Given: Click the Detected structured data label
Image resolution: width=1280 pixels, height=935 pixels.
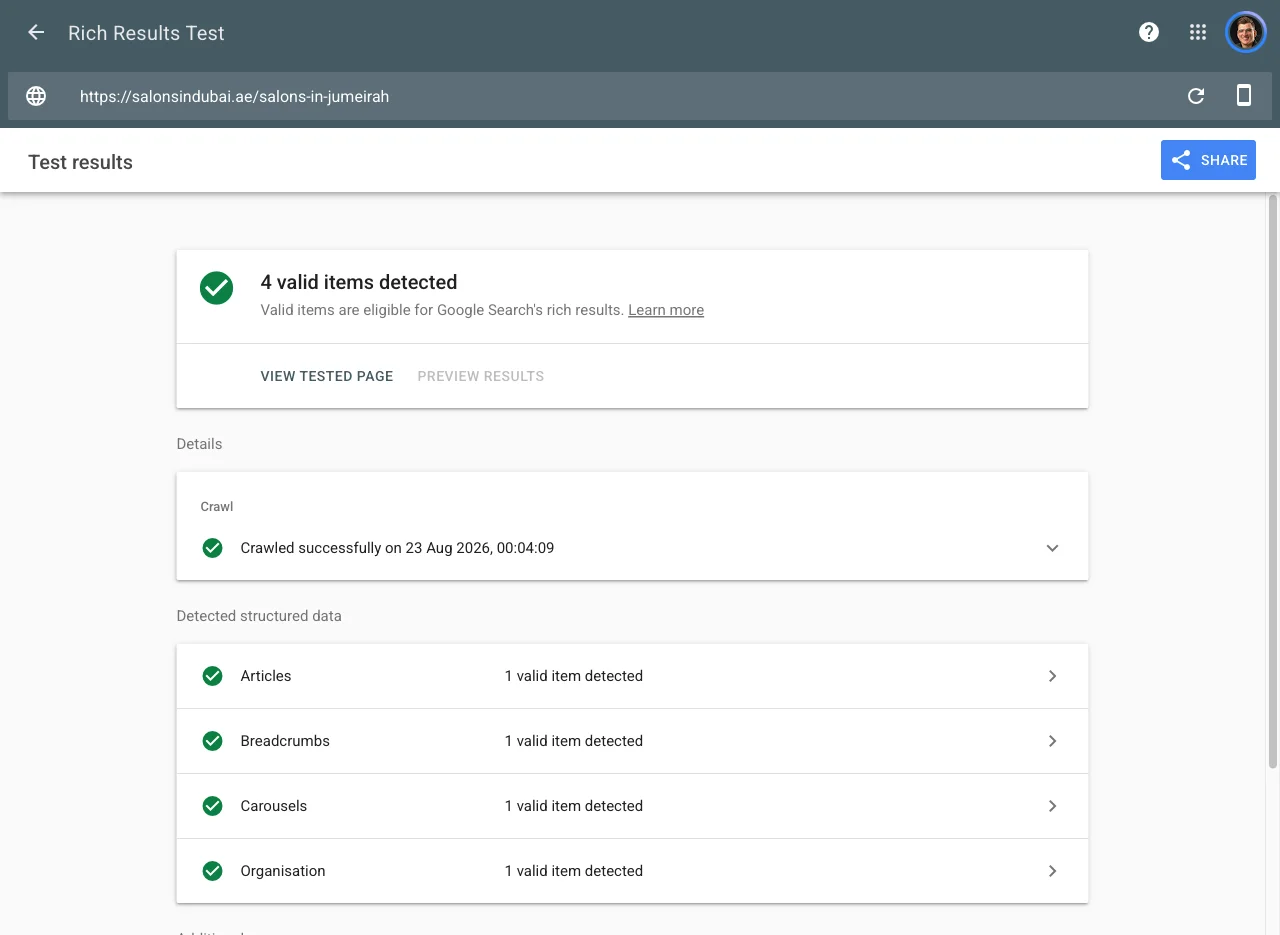Looking at the screenshot, I should pos(259,616).
